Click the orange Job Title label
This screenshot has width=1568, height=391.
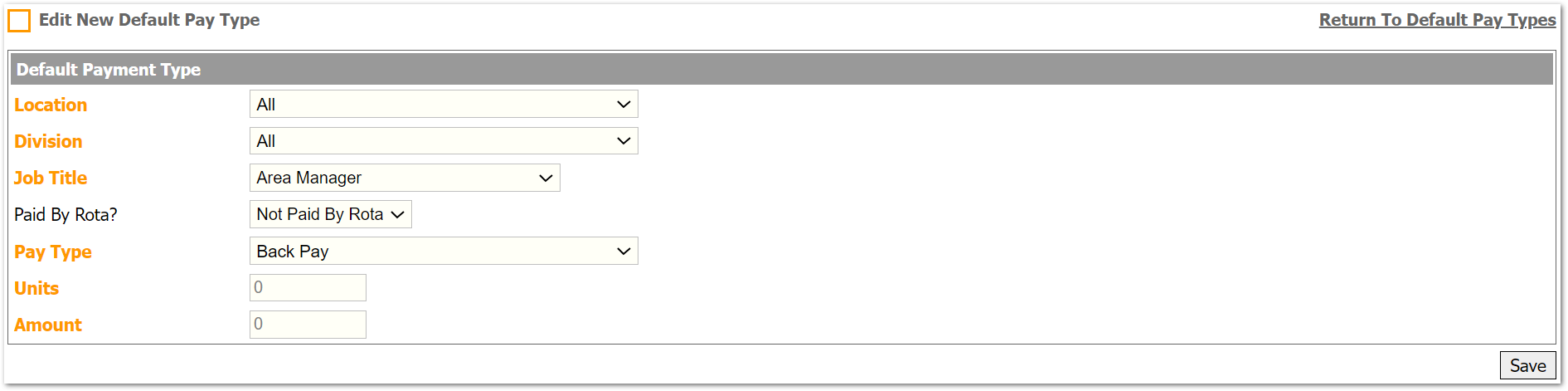(51, 178)
